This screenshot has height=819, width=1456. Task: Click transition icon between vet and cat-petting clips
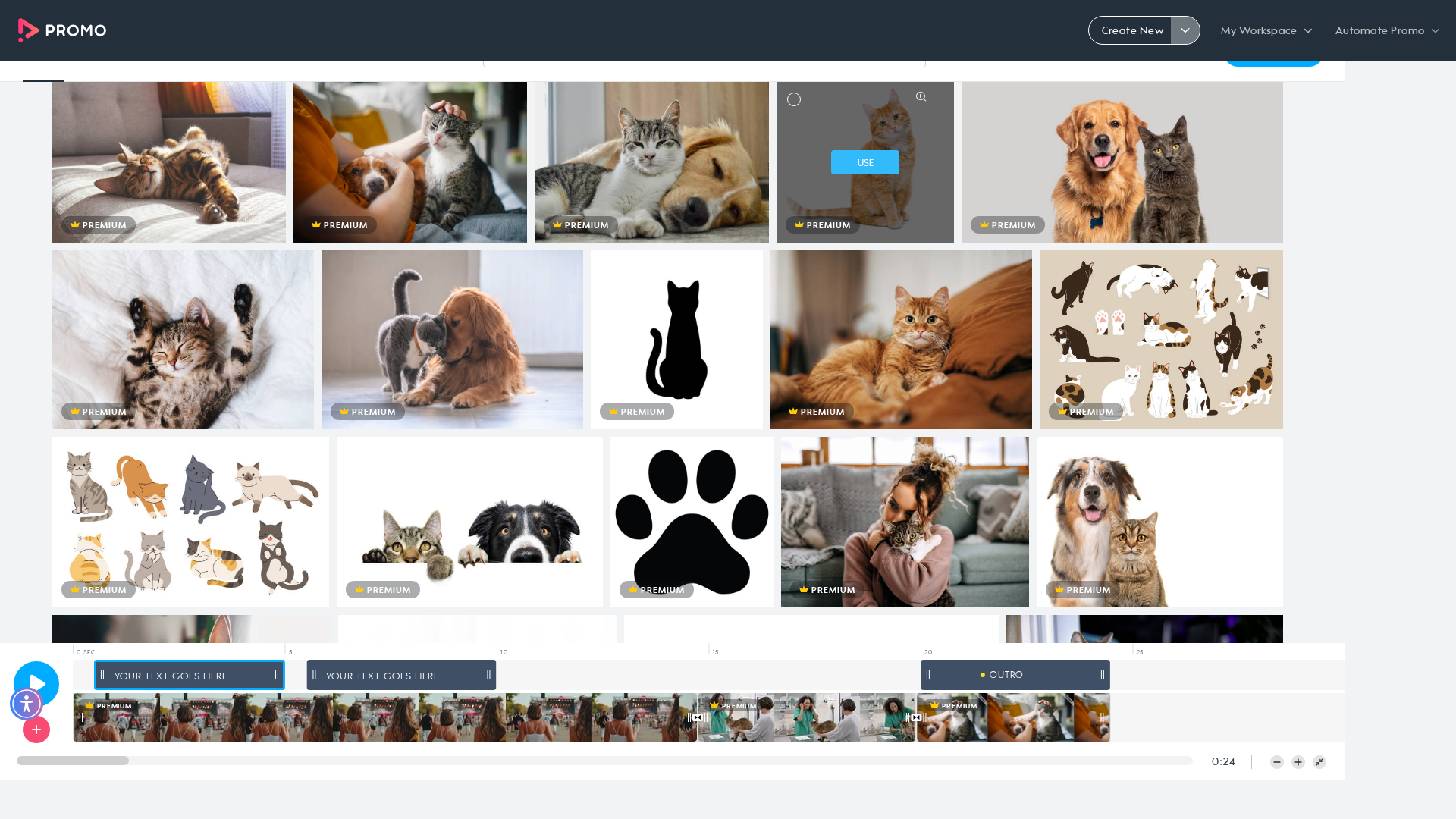[916, 717]
